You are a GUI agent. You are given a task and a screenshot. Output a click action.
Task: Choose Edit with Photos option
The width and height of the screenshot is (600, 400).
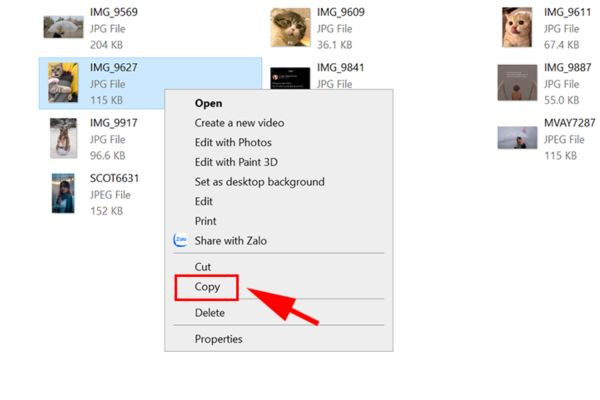point(233,142)
